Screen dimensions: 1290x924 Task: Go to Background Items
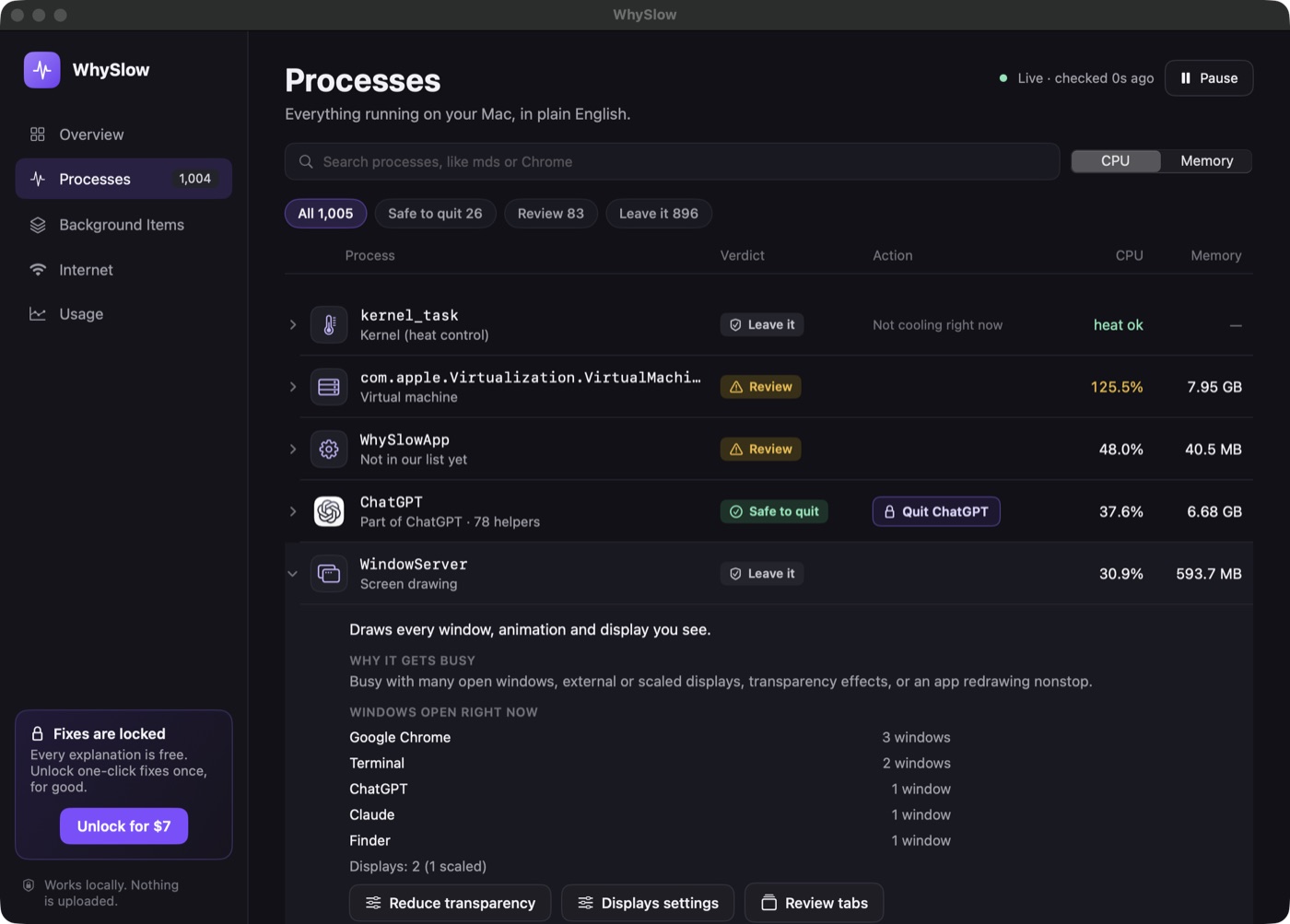(123, 225)
